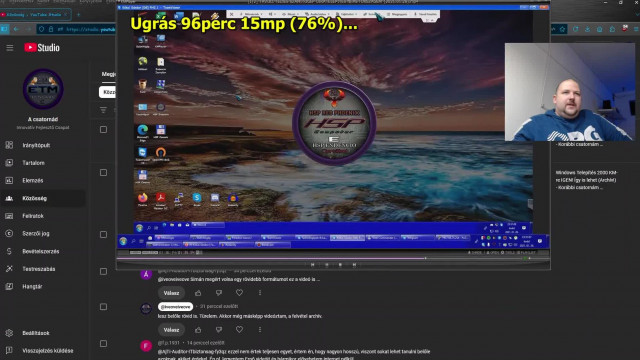This screenshot has width=640, height=360.
Task: Open the Adobe Reader icon on remote desktop
Action: [160, 200]
